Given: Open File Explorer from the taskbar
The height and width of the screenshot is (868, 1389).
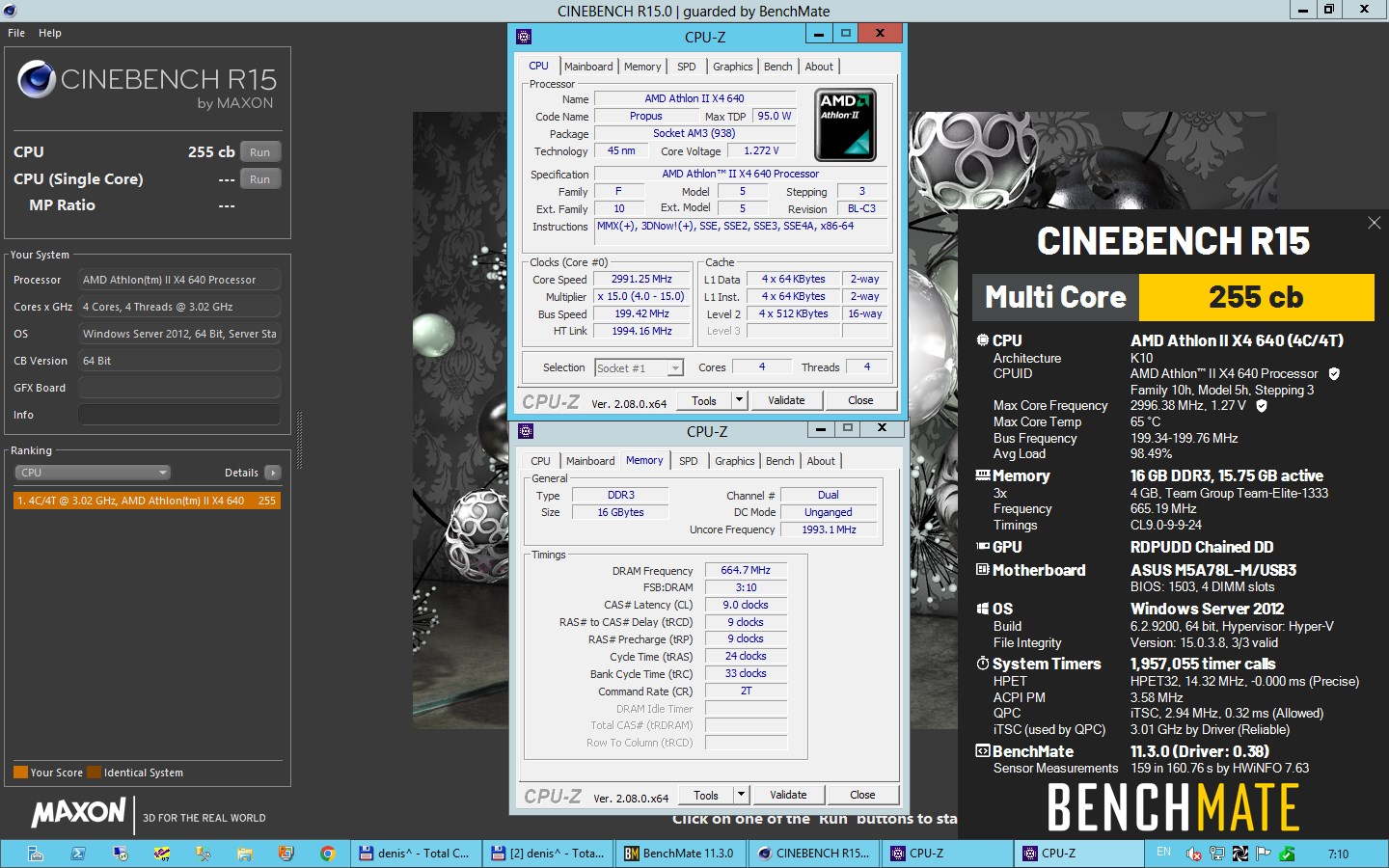Looking at the screenshot, I should pos(244,854).
